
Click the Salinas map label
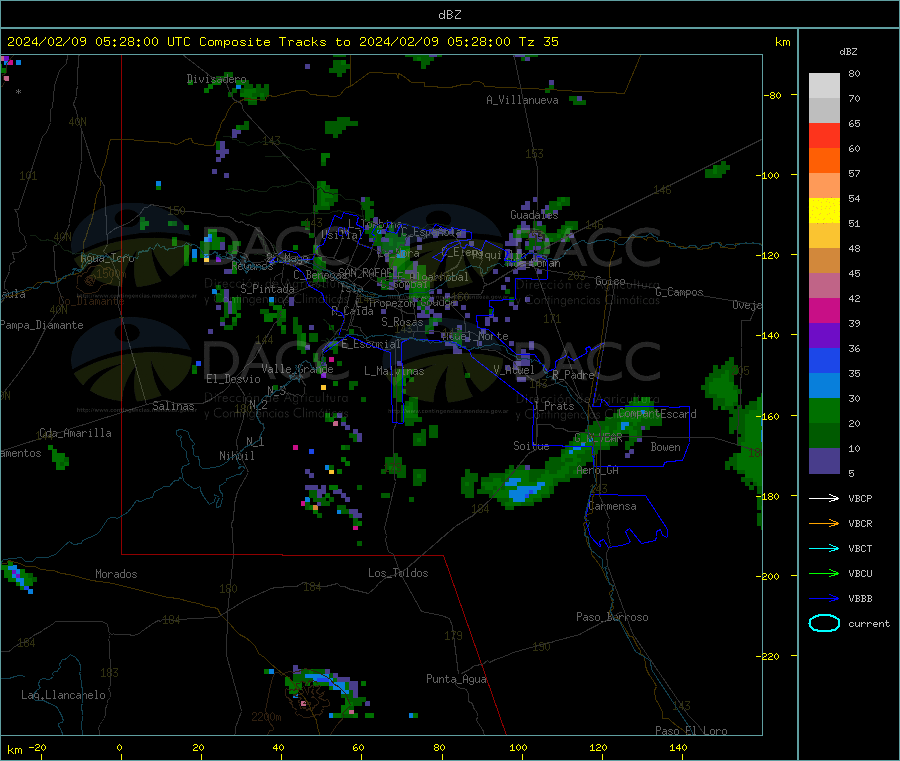click(x=173, y=406)
